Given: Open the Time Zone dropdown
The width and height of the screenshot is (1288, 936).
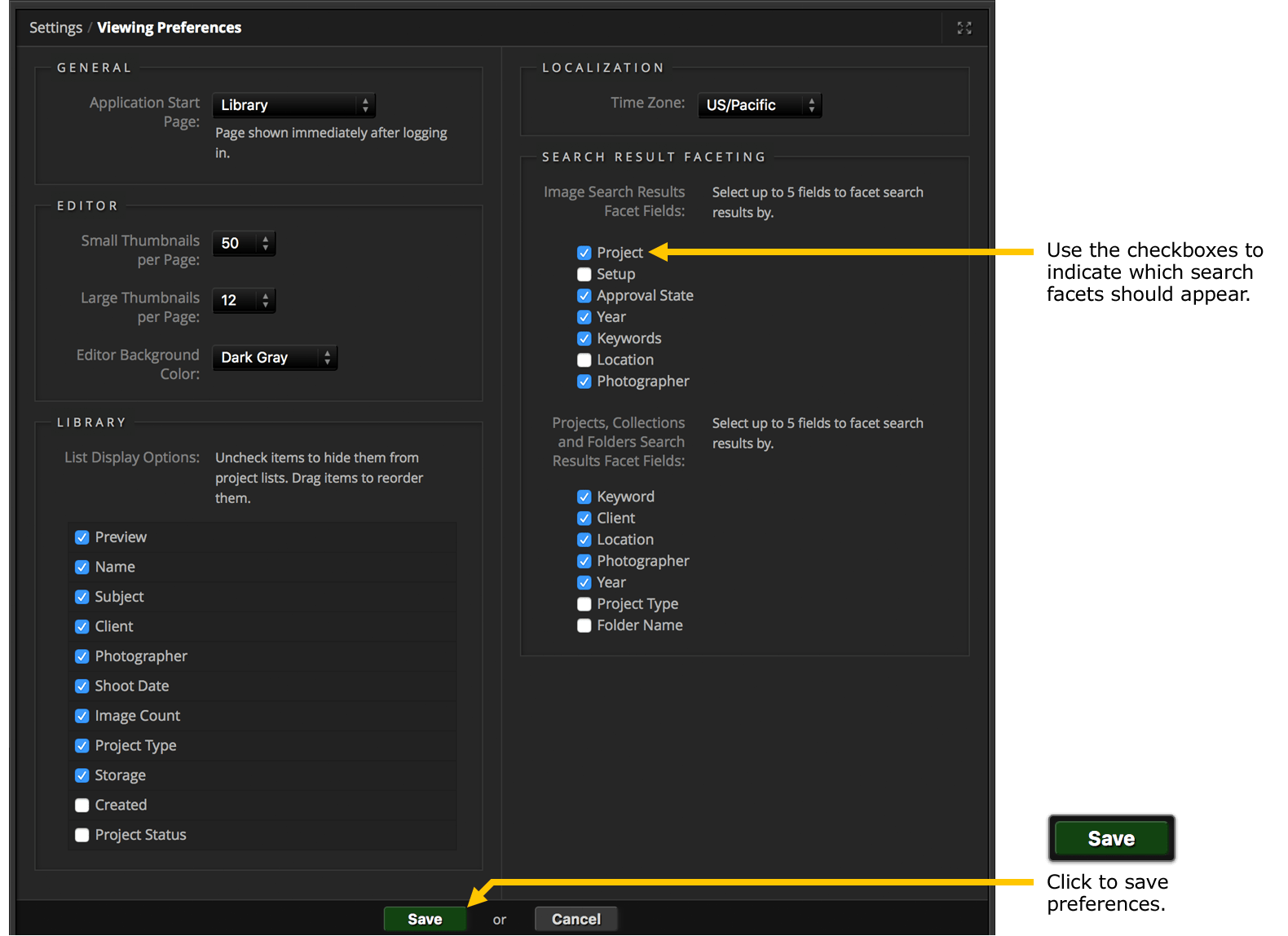Looking at the screenshot, I should [x=760, y=105].
